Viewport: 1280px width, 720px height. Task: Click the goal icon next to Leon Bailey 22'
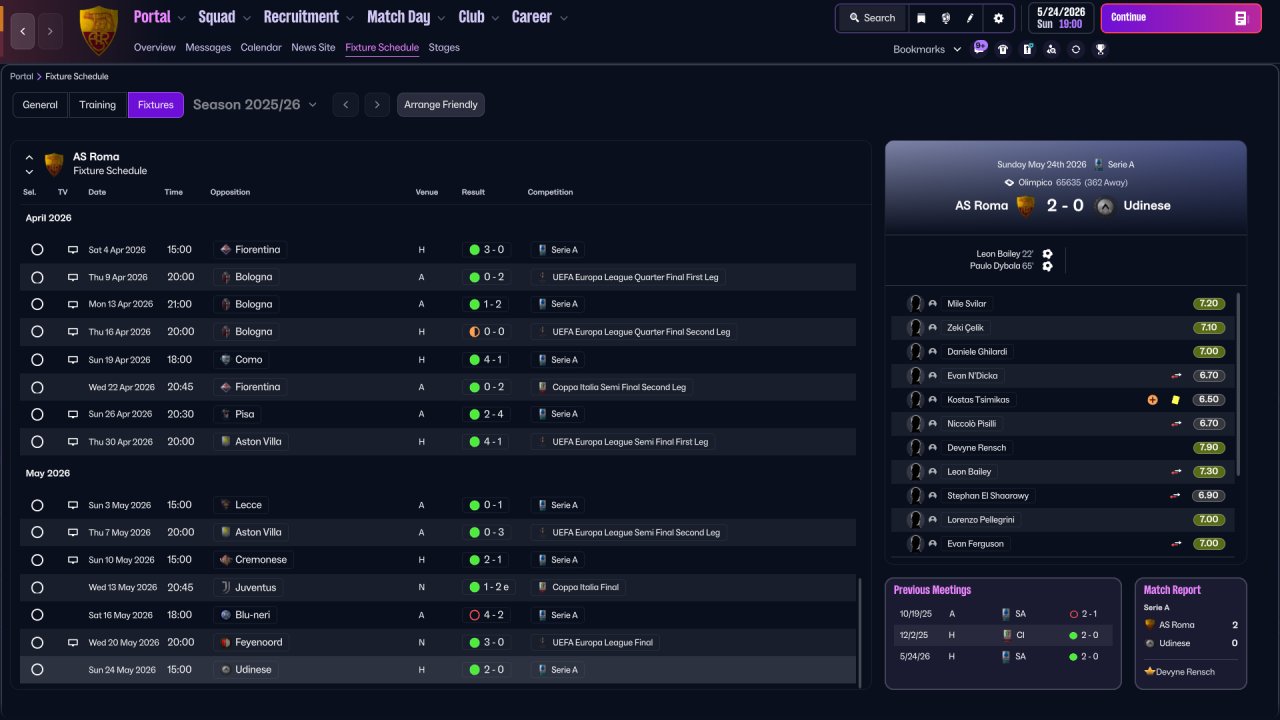(1047, 254)
